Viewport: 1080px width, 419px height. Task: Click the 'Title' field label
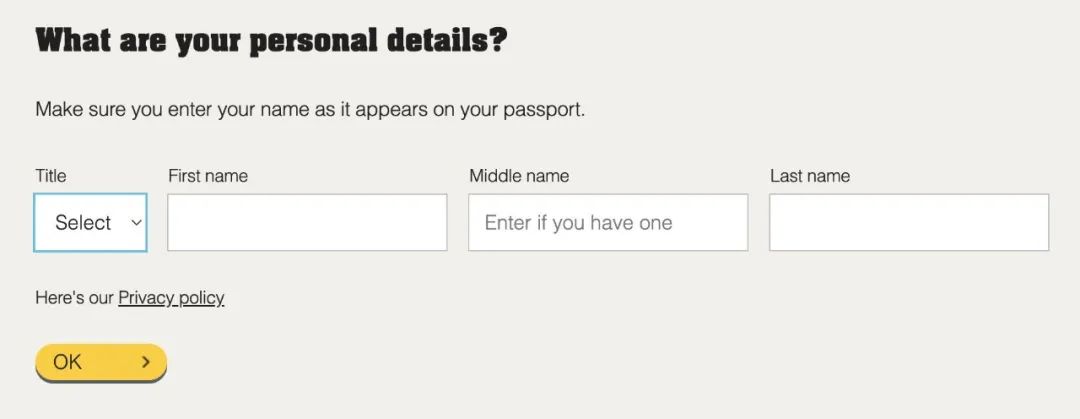pyautogui.click(x=51, y=176)
